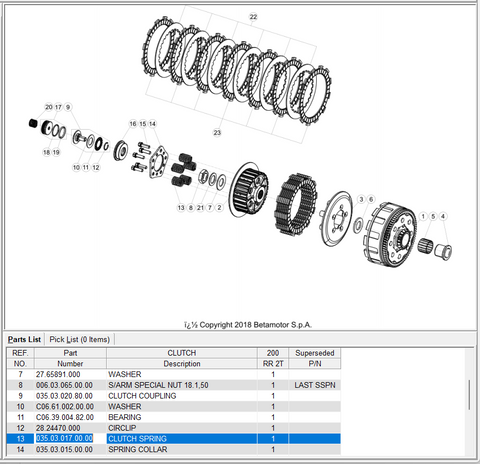Click callout number 14 in the diagram
The image size is (480, 464).
[152, 124]
